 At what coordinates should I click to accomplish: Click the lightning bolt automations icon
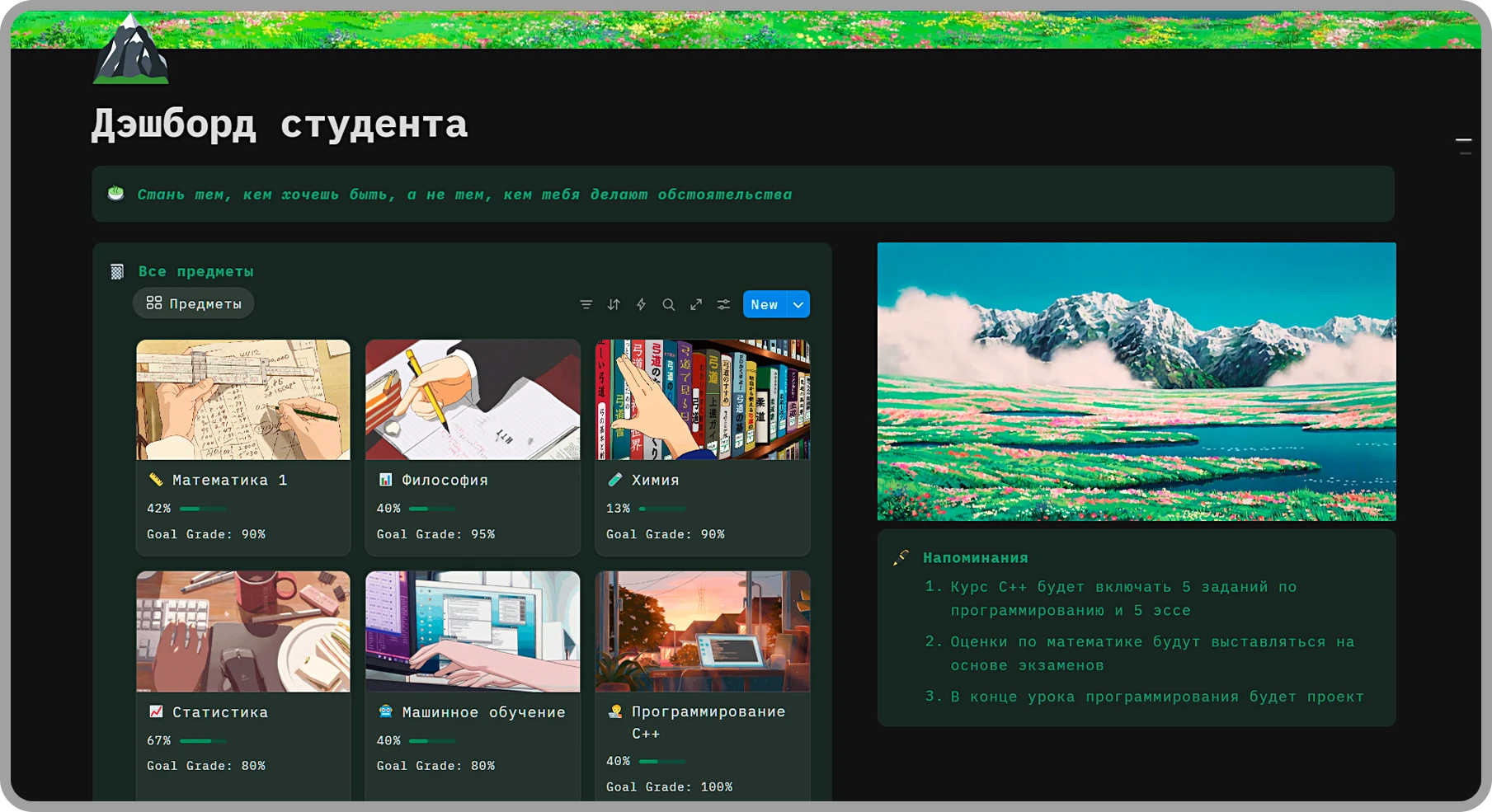[x=641, y=304]
